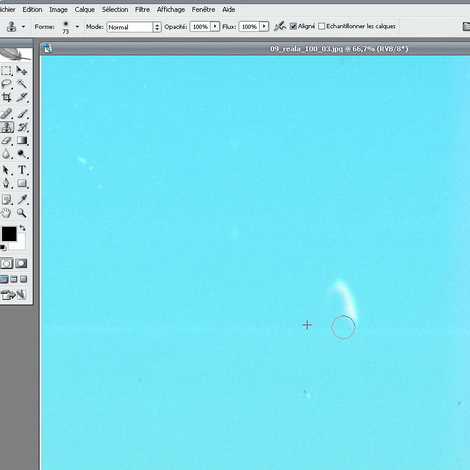
Task: Pick the Type tool
Action: pyautogui.click(x=22, y=170)
